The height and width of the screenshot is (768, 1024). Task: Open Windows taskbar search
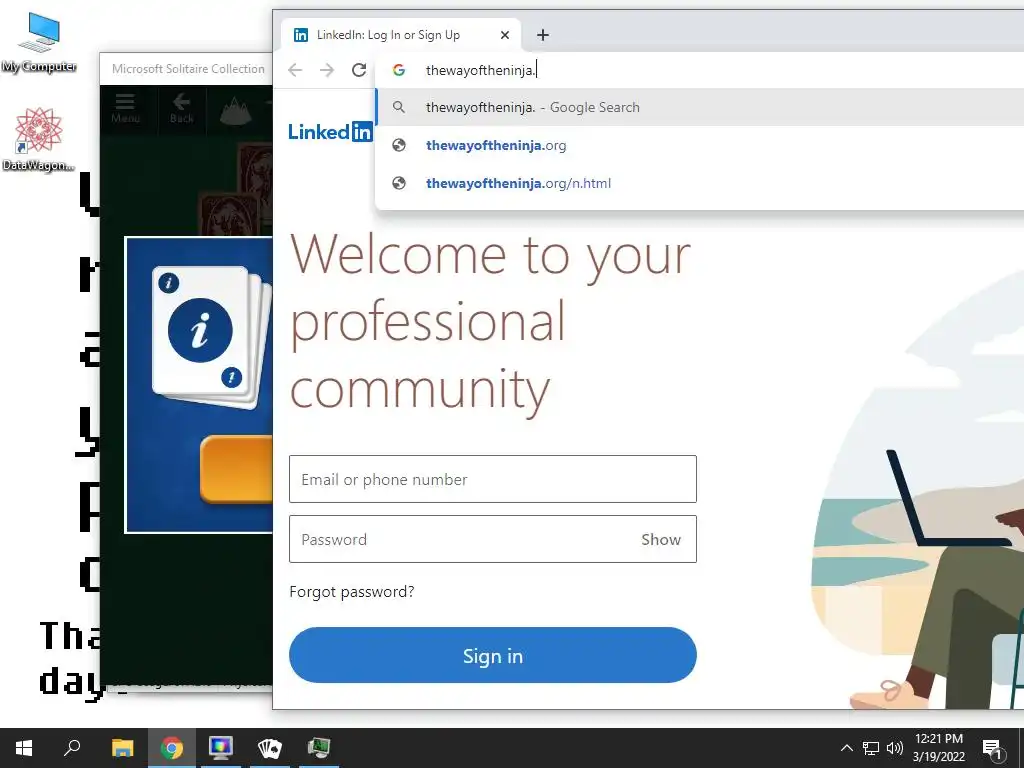(72, 748)
